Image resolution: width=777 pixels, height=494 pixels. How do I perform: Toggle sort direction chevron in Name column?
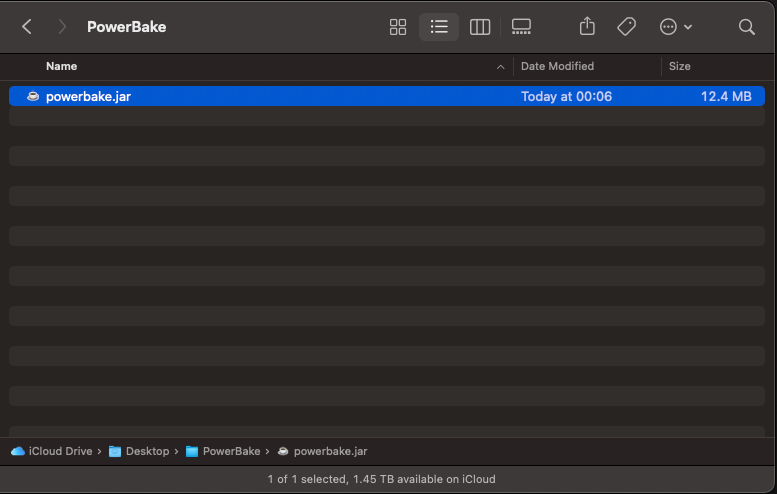(x=500, y=67)
